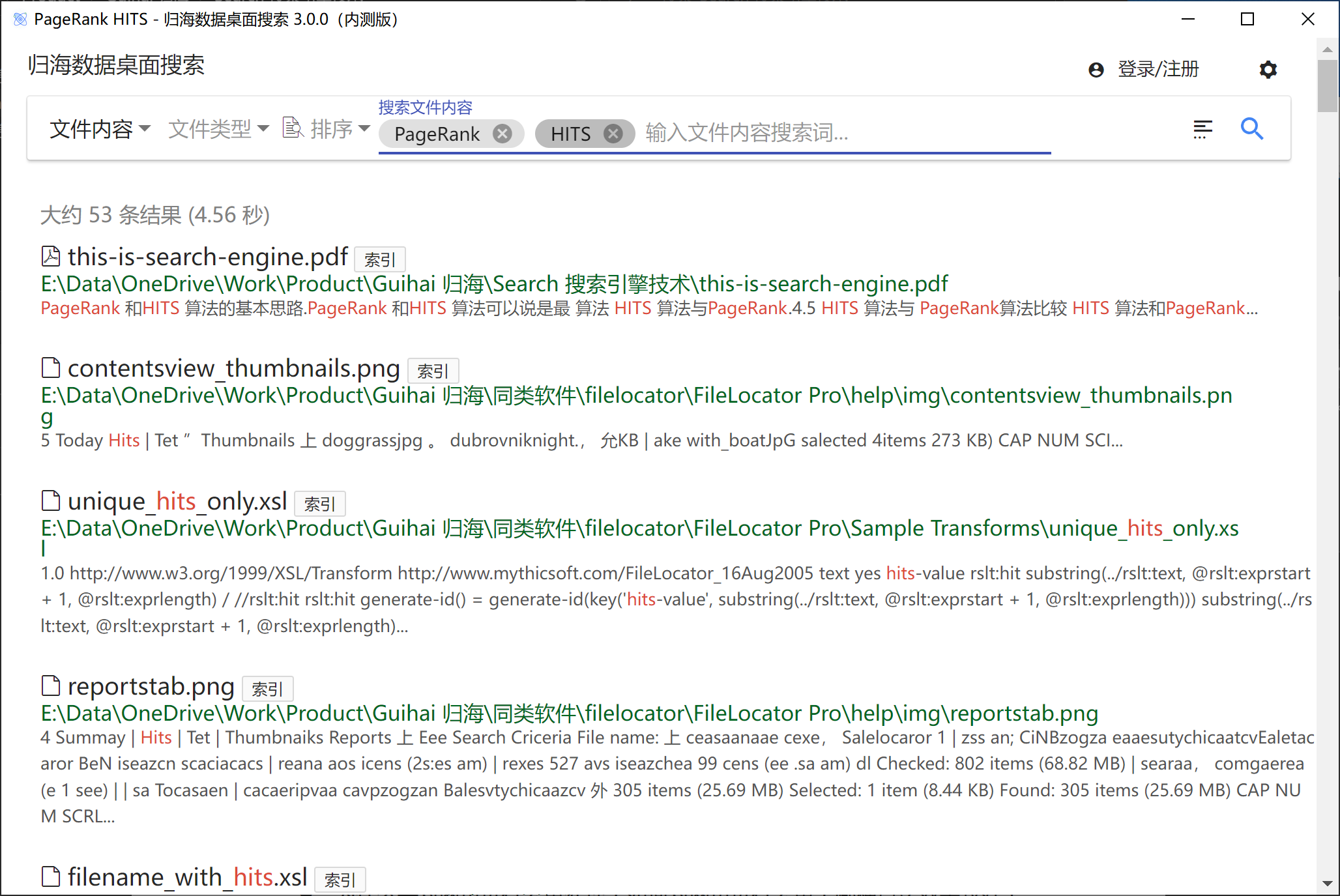Click the blue search magnifier icon

pos(1251,129)
